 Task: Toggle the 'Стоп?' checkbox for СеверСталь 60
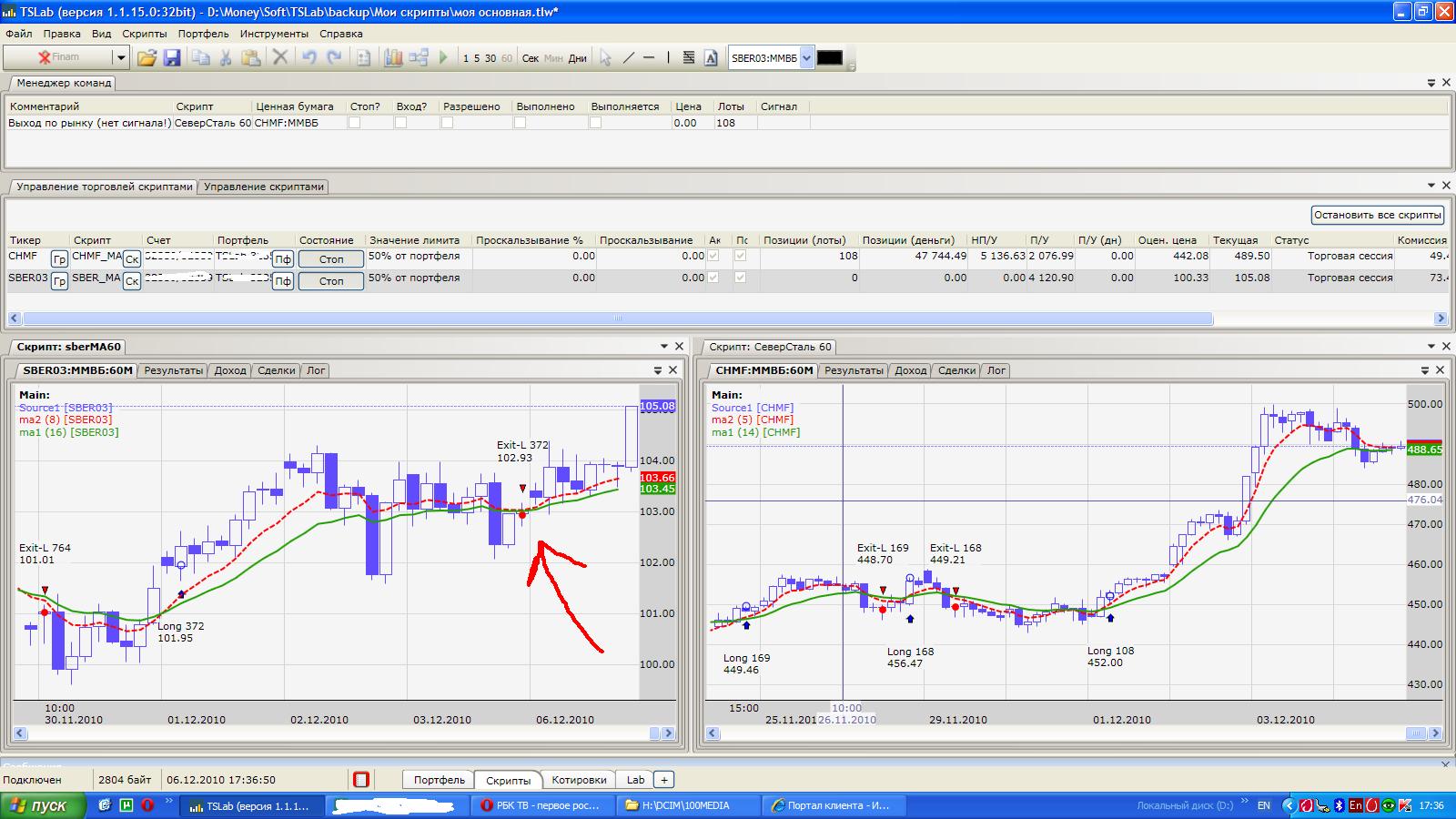tap(355, 123)
